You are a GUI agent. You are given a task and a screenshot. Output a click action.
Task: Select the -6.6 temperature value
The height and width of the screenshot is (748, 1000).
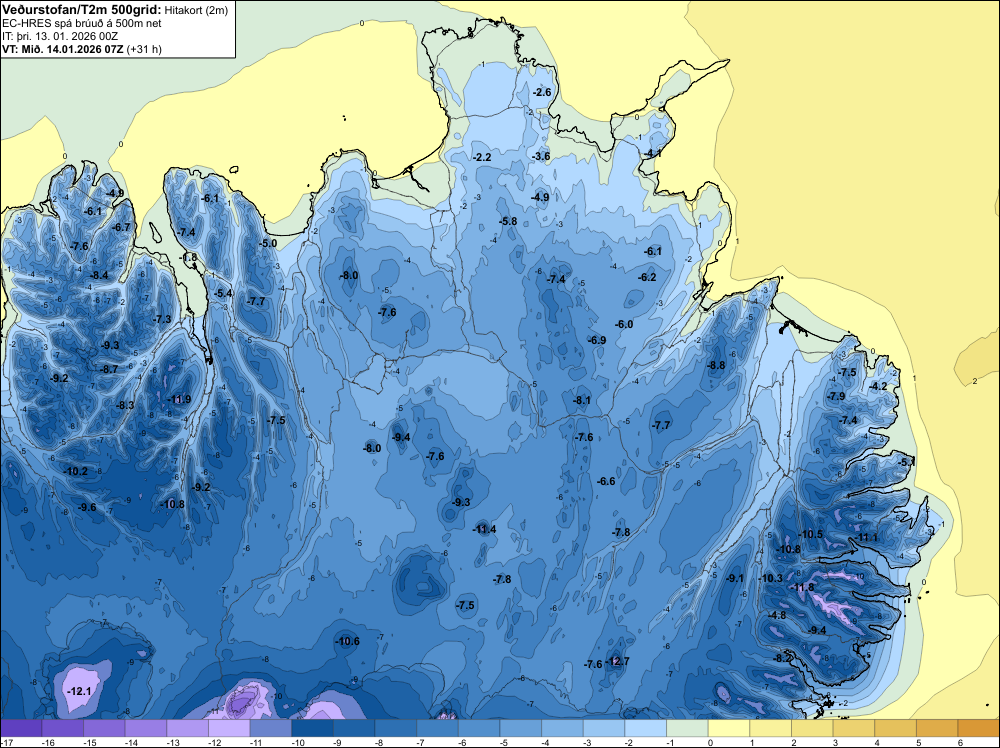click(606, 481)
